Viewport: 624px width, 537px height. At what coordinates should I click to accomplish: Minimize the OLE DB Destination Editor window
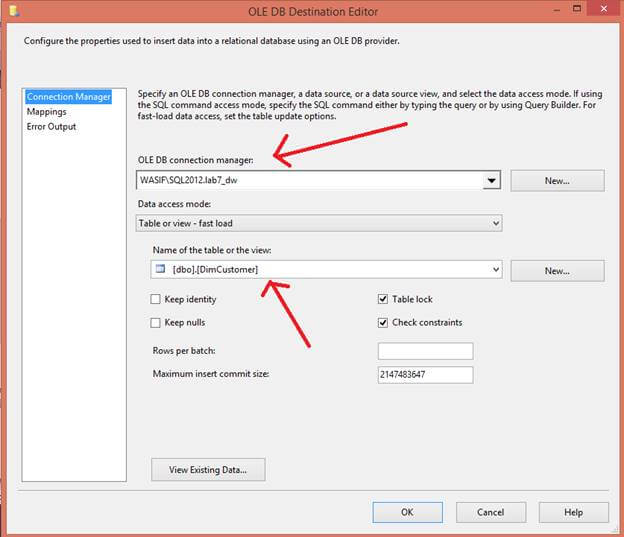point(557,10)
